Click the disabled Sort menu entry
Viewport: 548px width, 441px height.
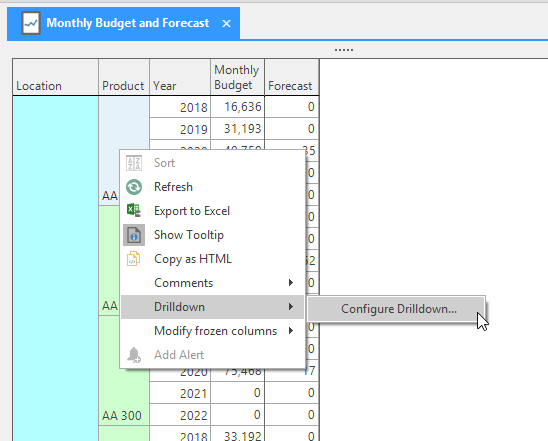point(212,163)
